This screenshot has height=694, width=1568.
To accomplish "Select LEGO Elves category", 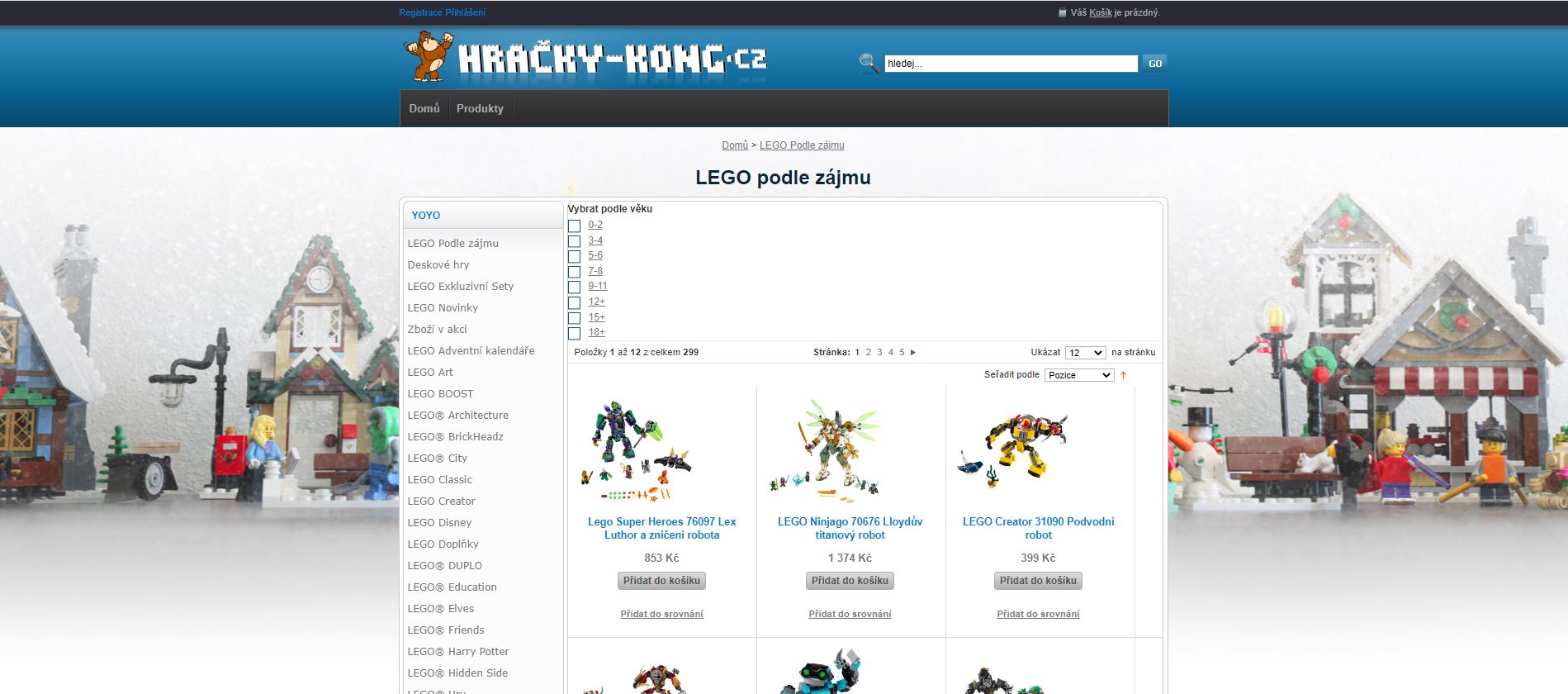I will coord(440,608).
